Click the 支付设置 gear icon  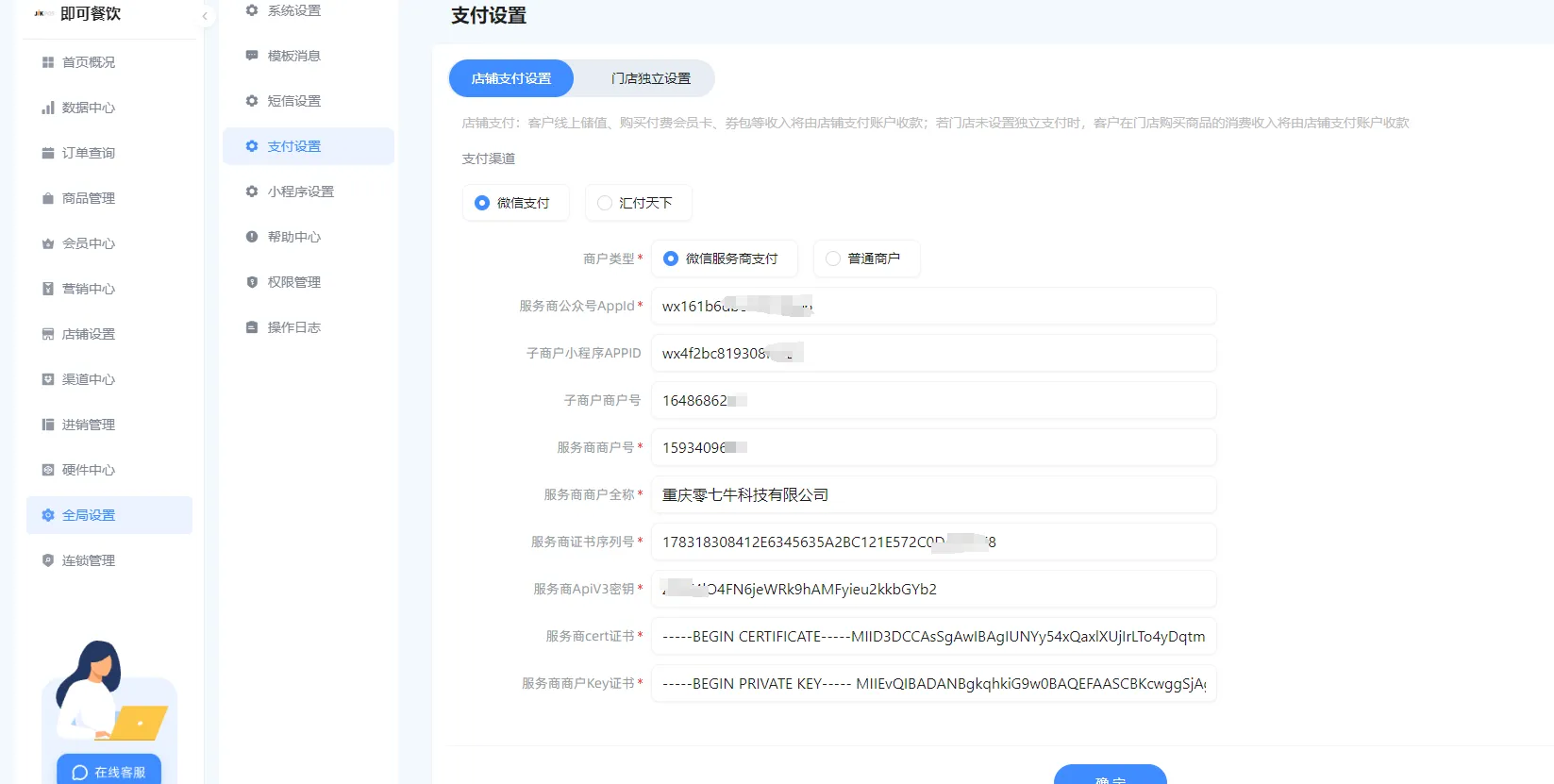pyautogui.click(x=252, y=146)
